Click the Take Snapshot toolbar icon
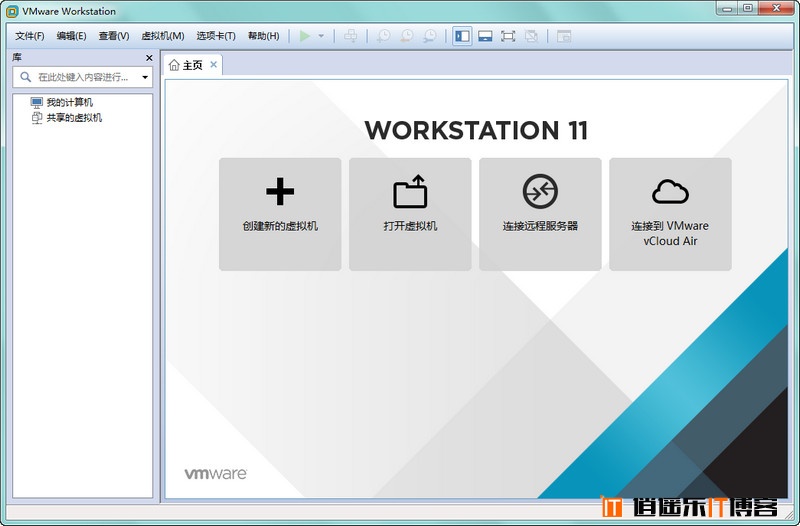Viewport: 800px width, 526px height. 383,36
